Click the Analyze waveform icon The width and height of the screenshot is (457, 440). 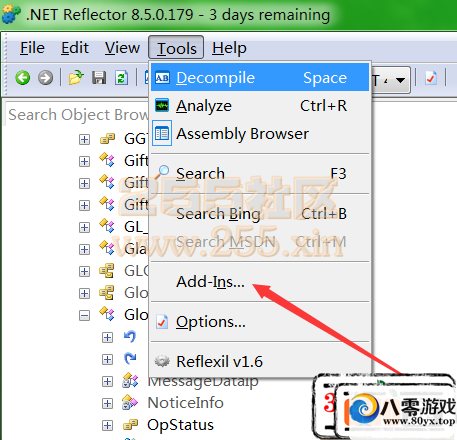(162, 106)
